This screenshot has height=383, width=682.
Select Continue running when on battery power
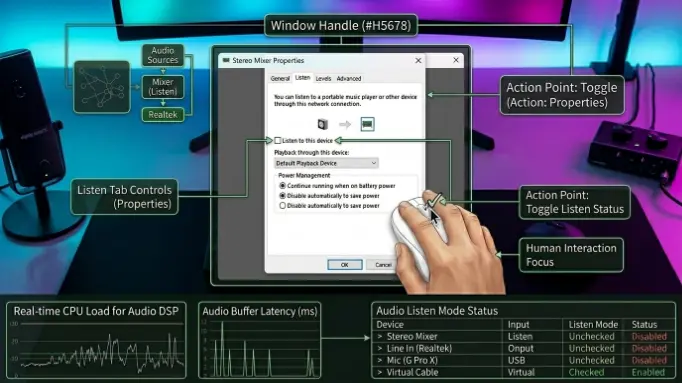pyautogui.click(x=283, y=186)
